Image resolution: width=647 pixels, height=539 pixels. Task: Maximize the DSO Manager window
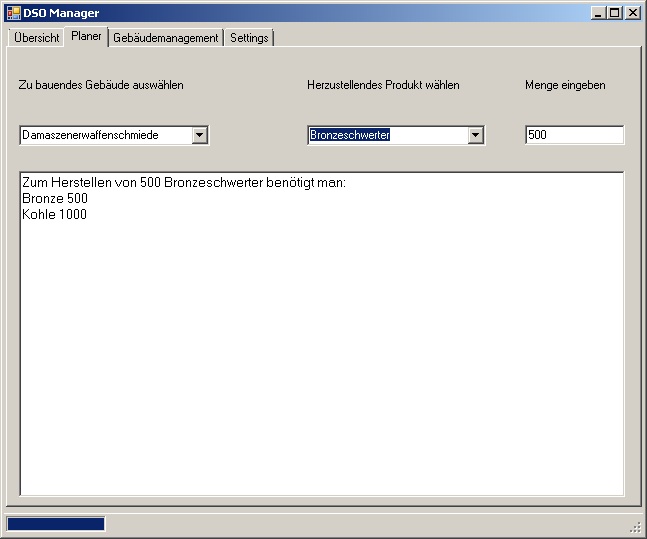coord(615,12)
